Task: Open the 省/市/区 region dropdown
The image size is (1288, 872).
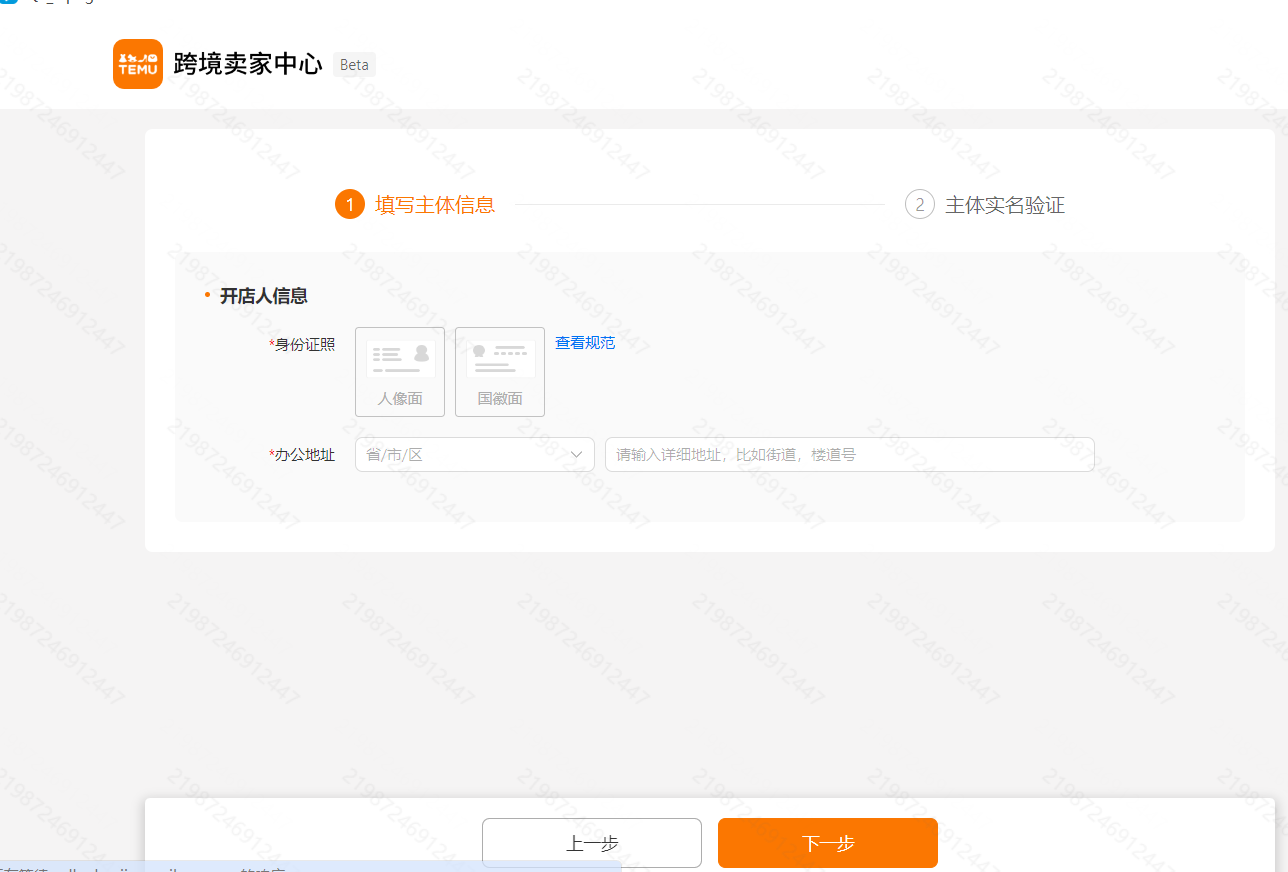Action: (x=475, y=454)
